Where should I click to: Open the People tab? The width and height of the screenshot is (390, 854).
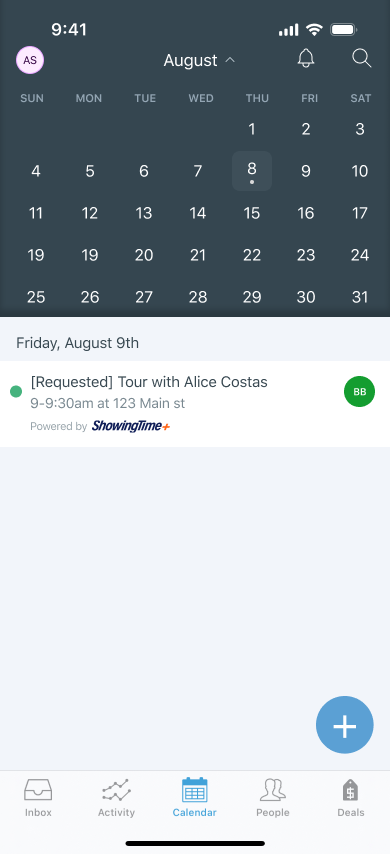pyautogui.click(x=273, y=797)
